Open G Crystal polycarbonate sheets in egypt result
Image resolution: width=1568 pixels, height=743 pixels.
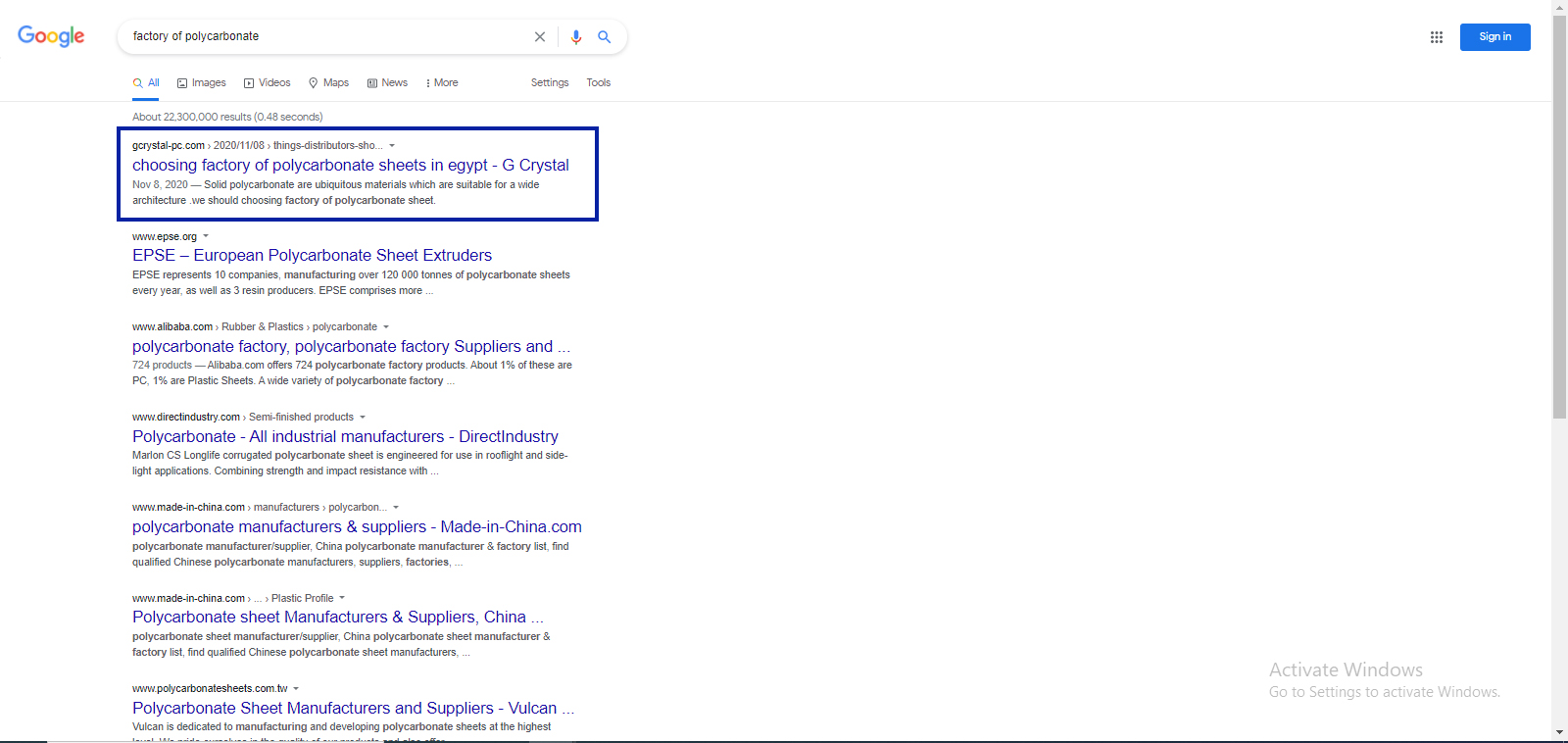(x=351, y=166)
